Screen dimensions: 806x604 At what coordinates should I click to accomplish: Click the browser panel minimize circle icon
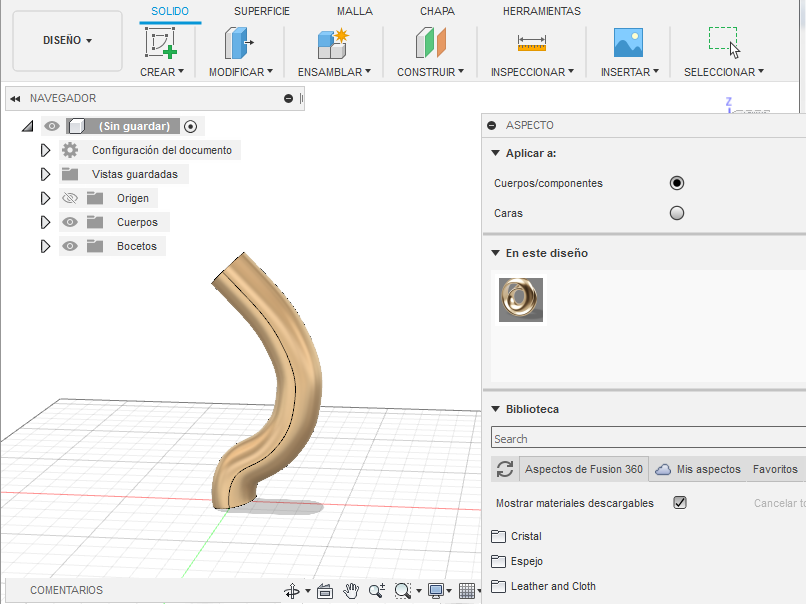[288, 98]
